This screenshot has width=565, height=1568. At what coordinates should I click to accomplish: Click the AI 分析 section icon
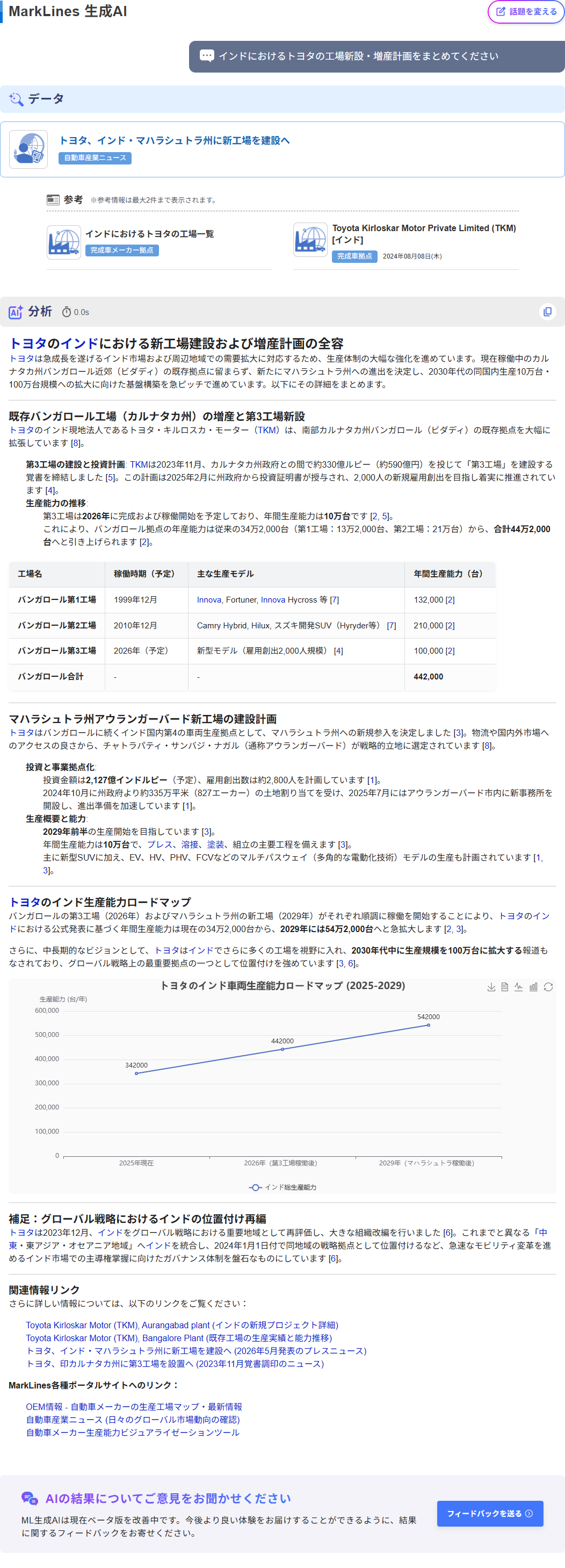(16, 312)
